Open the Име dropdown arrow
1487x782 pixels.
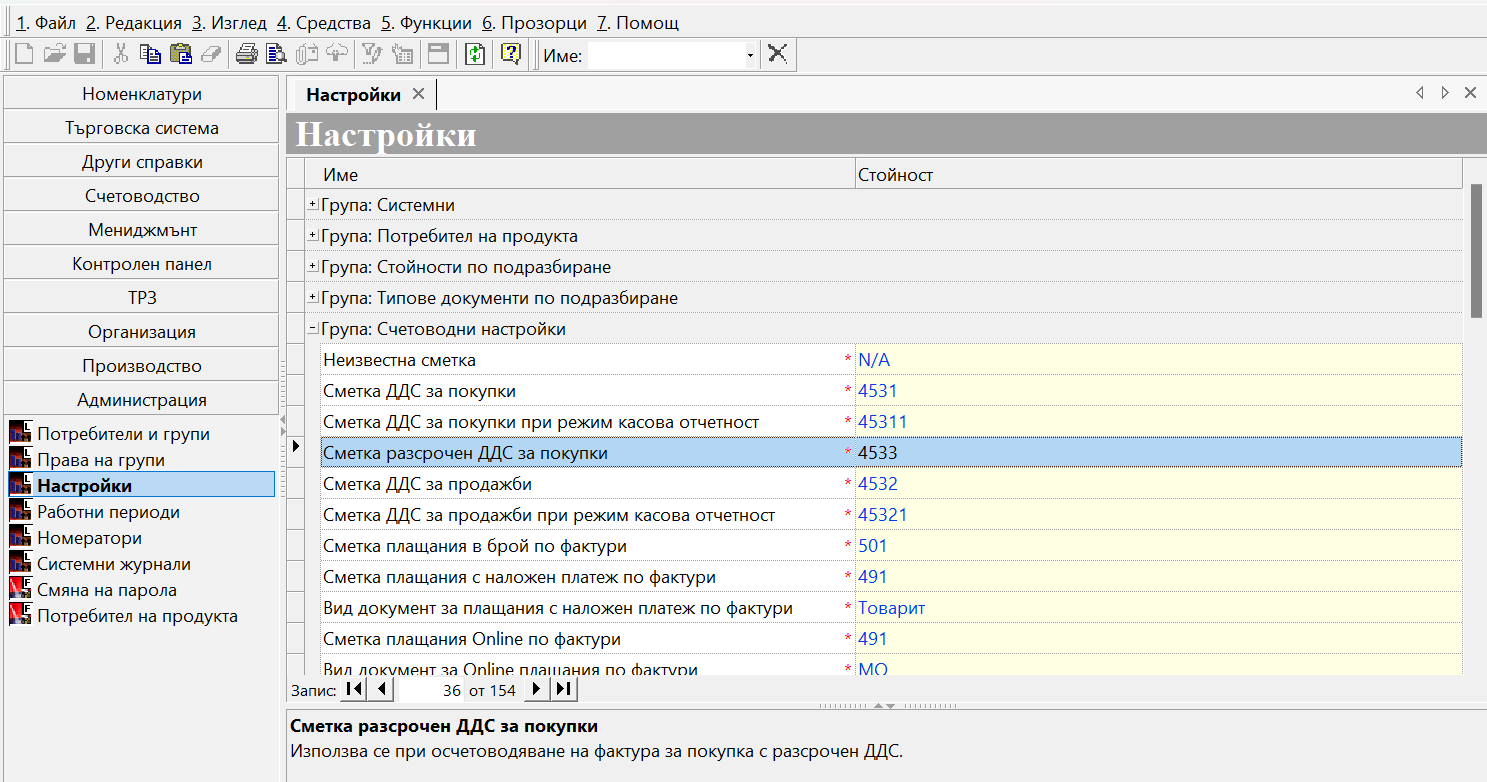(750, 56)
